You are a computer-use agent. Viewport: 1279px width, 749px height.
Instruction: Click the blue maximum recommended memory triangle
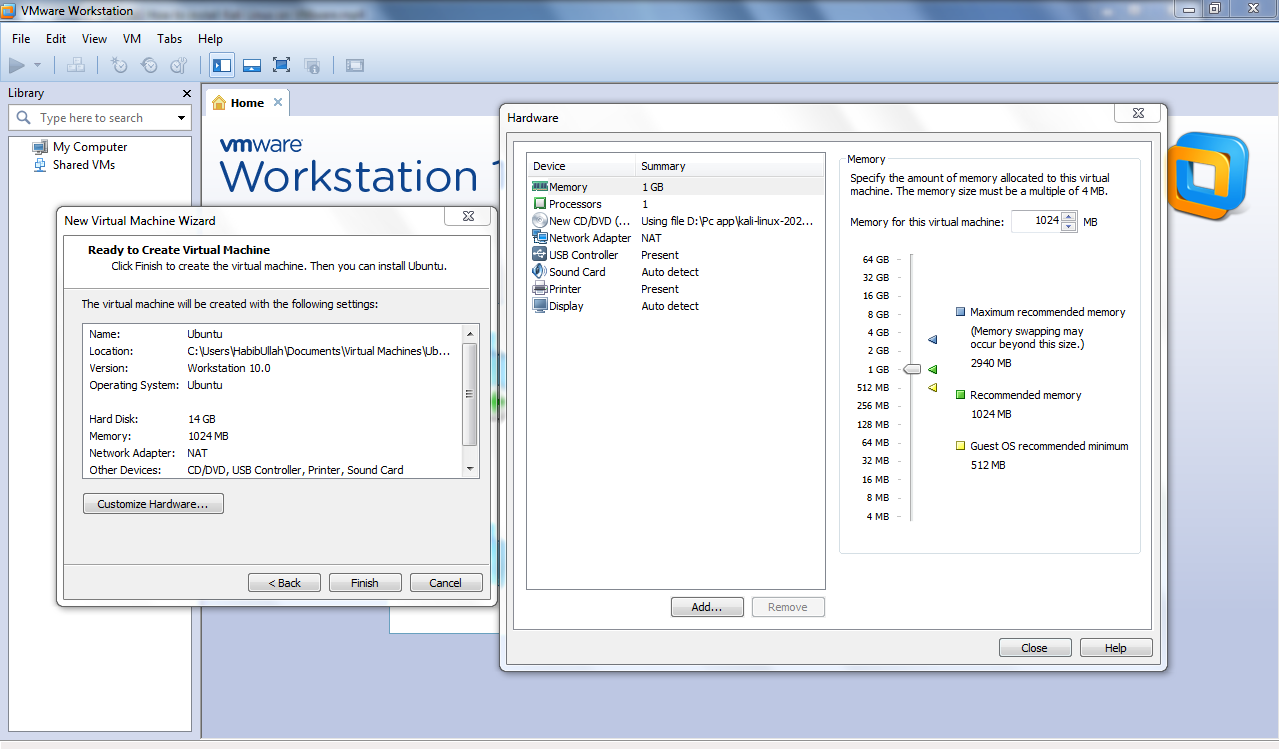[932, 341]
